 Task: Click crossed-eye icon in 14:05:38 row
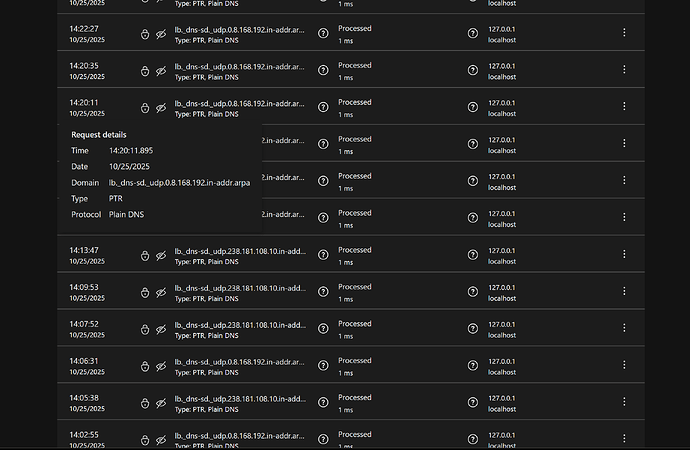(x=161, y=403)
